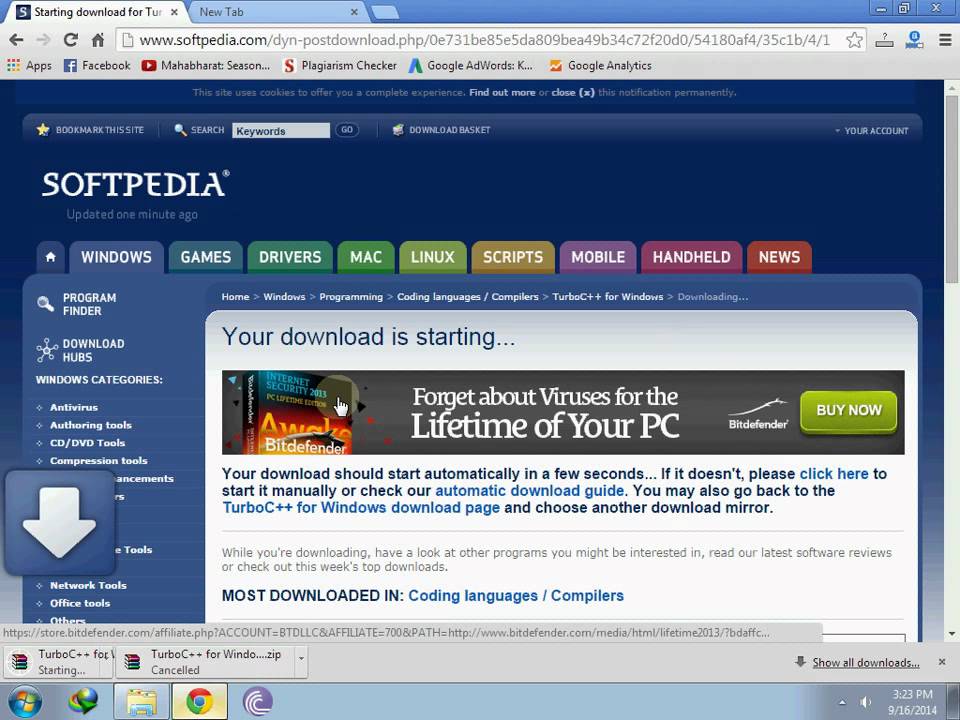Select the SCRIPTS section tab
The height and width of the screenshot is (720, 960).
(x=513, y=257)
